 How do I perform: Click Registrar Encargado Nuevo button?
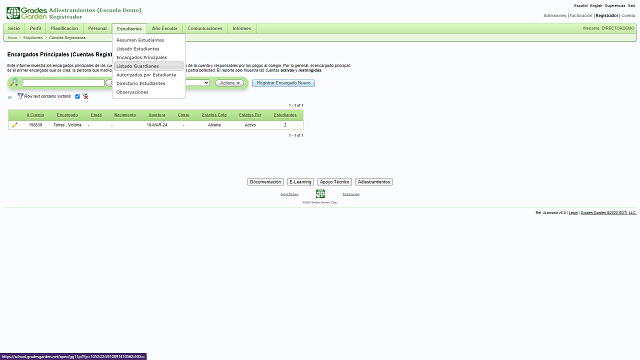tap(283, 83)
